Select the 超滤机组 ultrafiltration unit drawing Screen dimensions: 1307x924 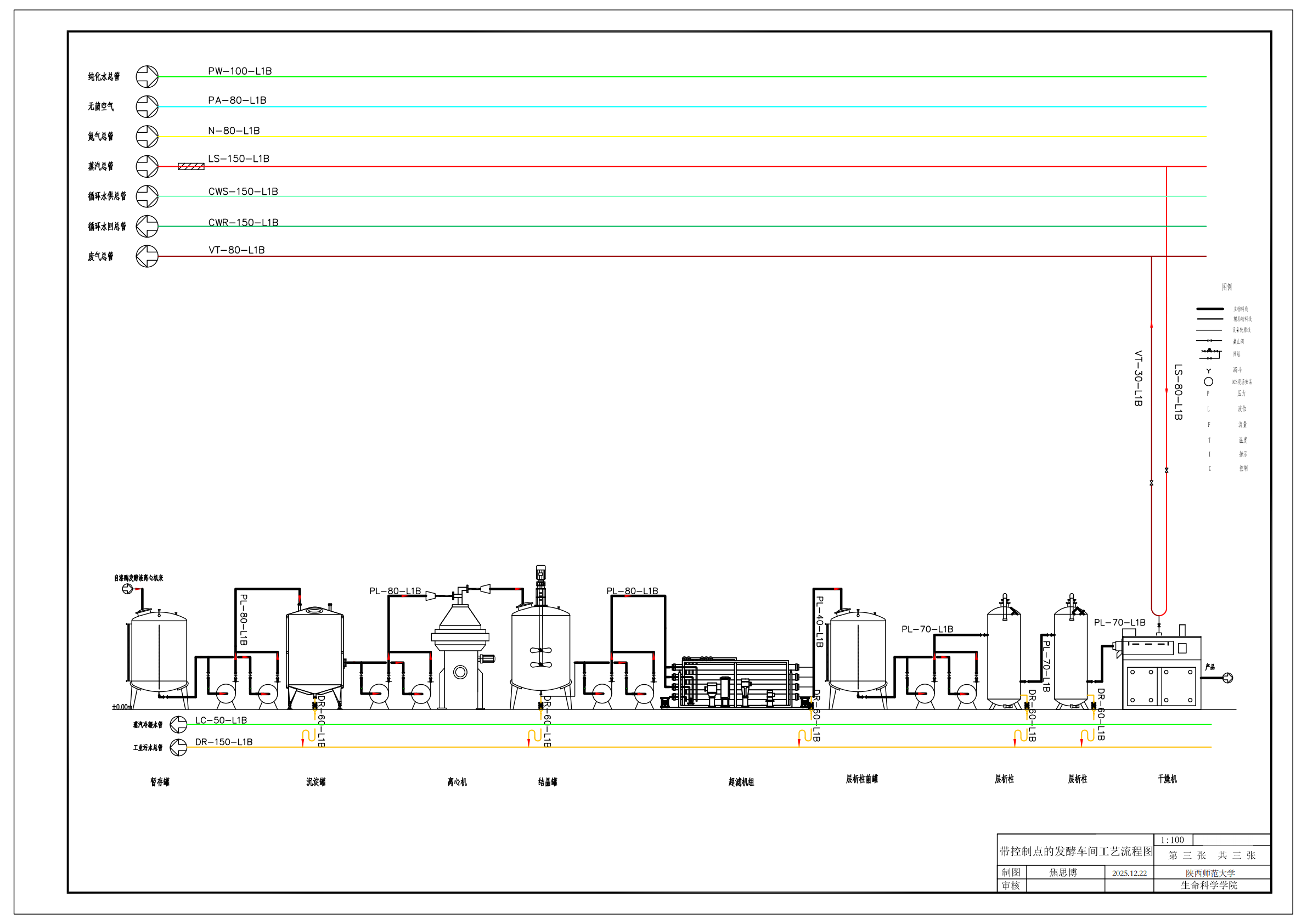[735, 683]
